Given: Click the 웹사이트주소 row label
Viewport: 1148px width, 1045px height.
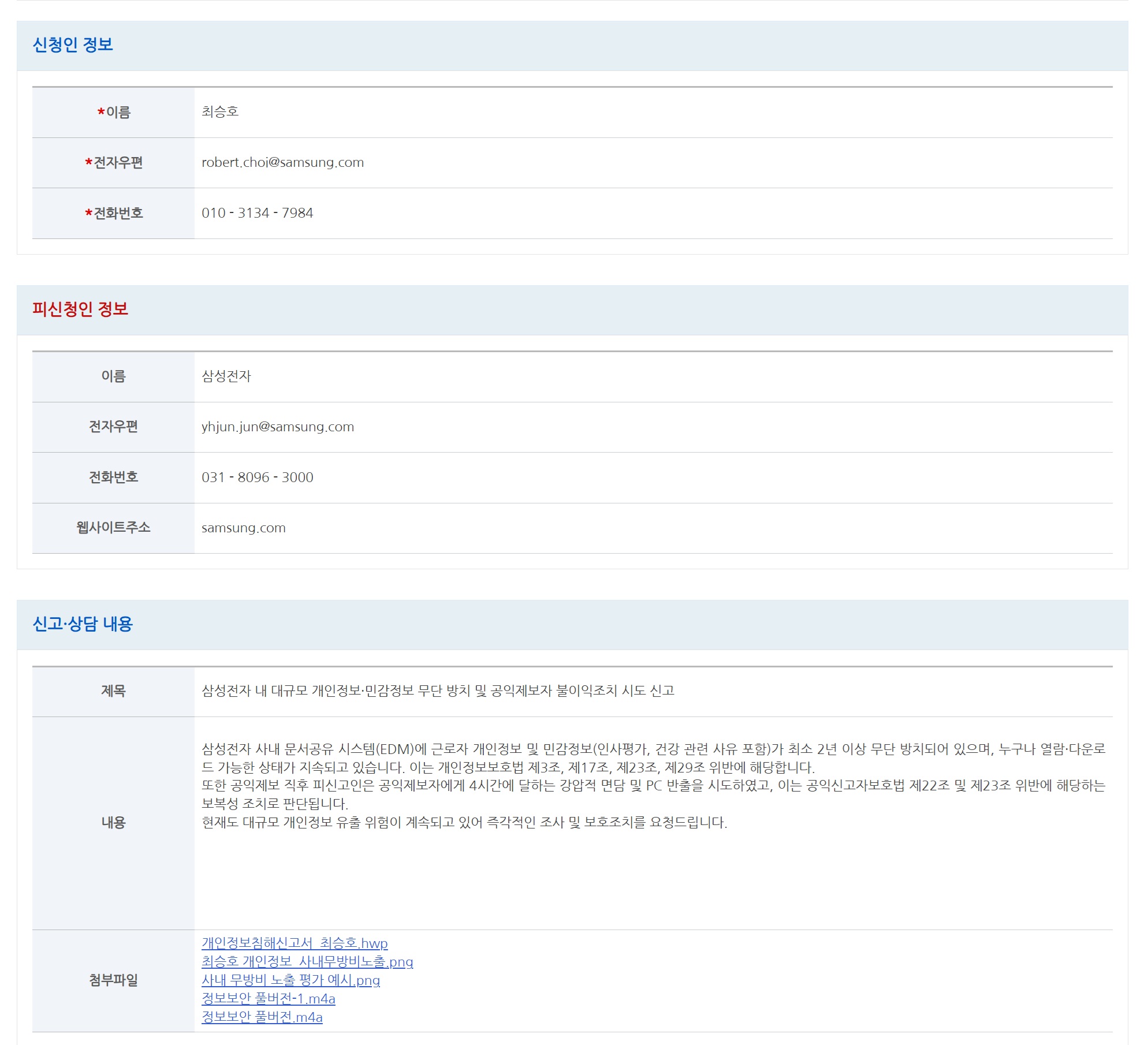Looking at the screenshot, I should click(113, 527).
